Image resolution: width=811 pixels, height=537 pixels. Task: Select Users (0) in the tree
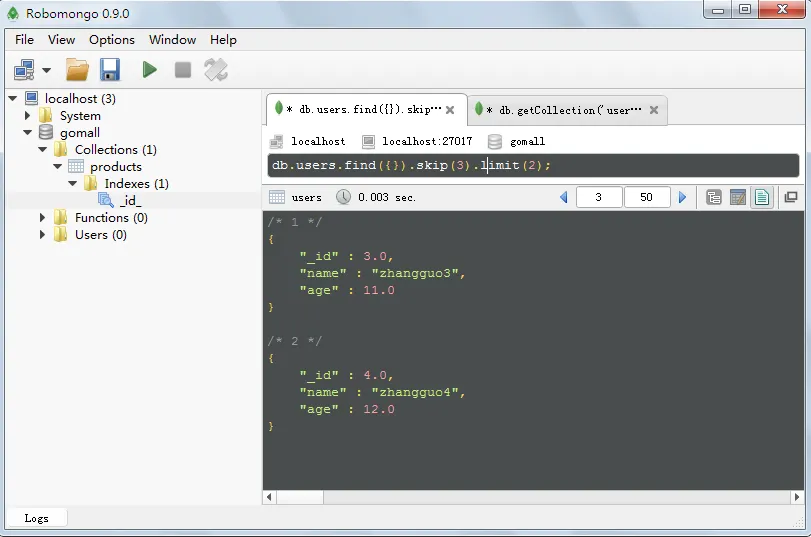tap(101, 235)
